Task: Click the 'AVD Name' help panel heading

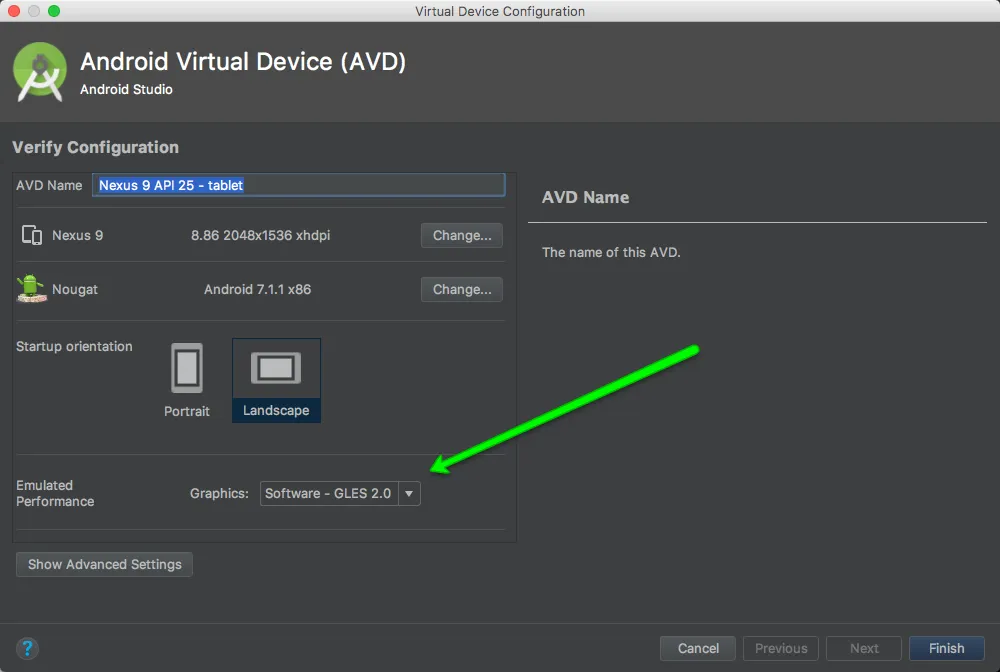Action: point(585,198)
